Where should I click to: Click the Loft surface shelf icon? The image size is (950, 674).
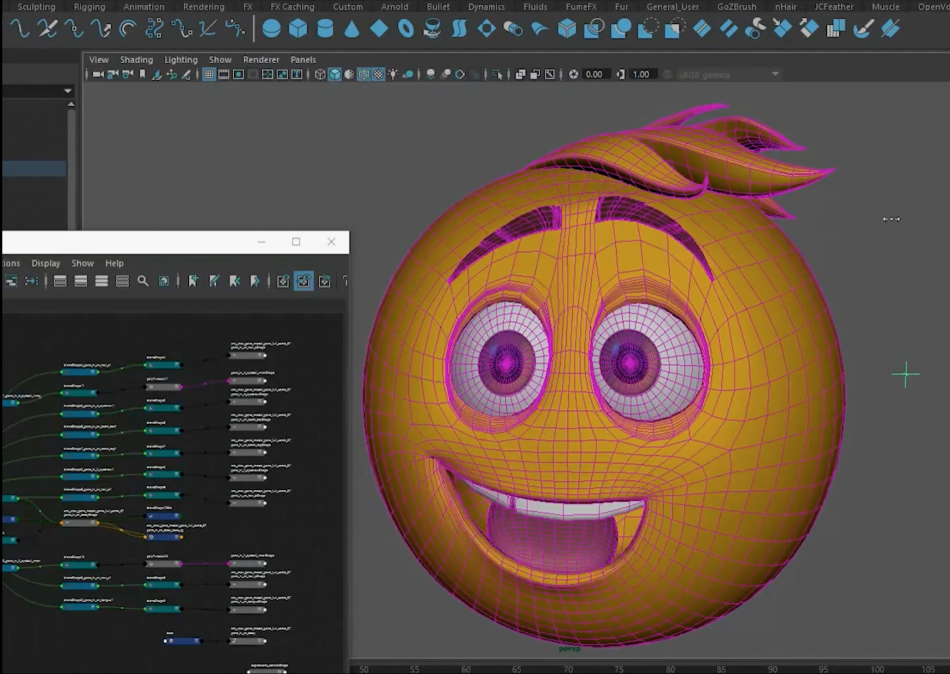click(459, 28)
